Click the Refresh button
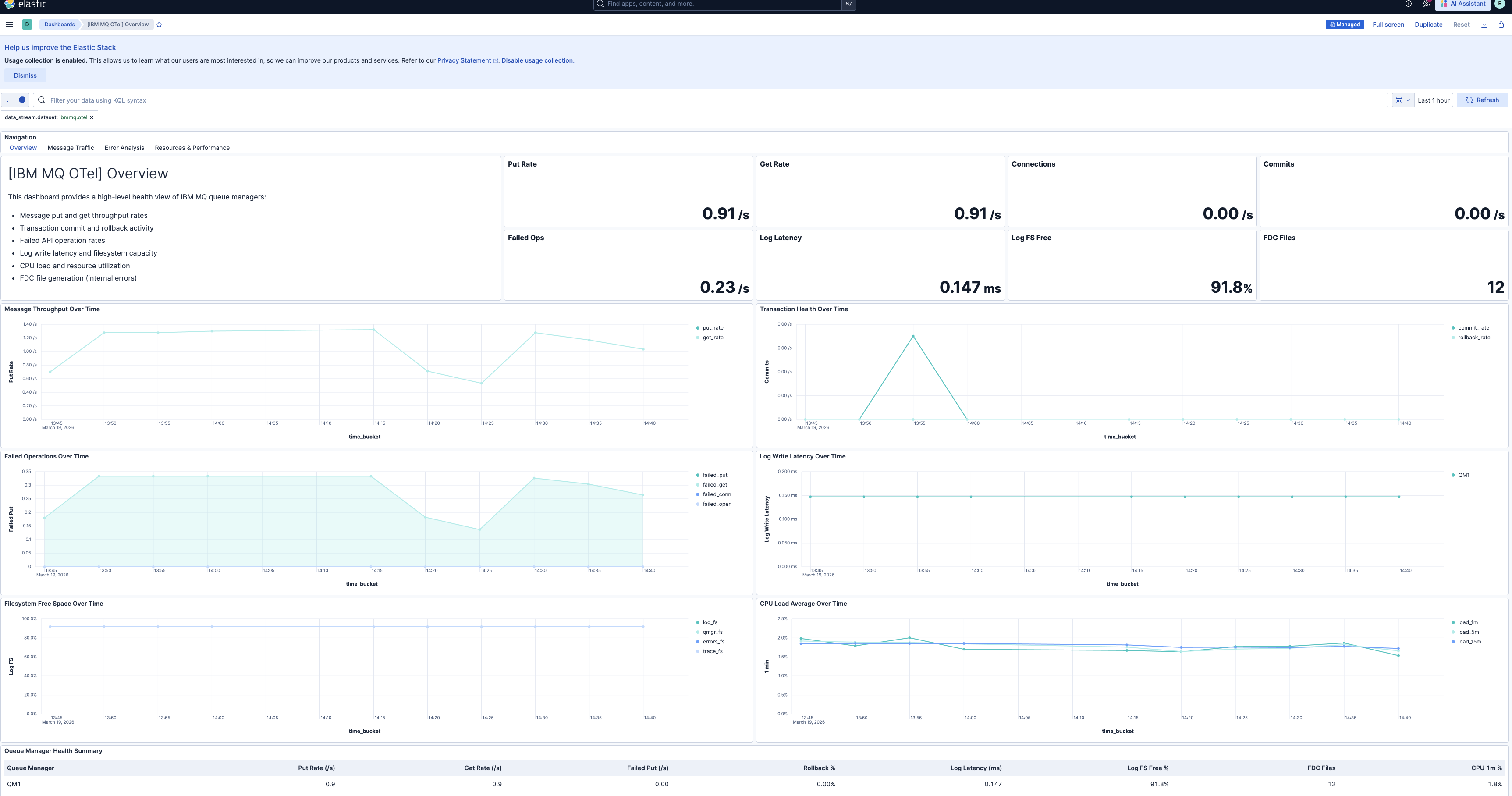The width and height of the screenshot is (1512, 796). coord(1482,100)
